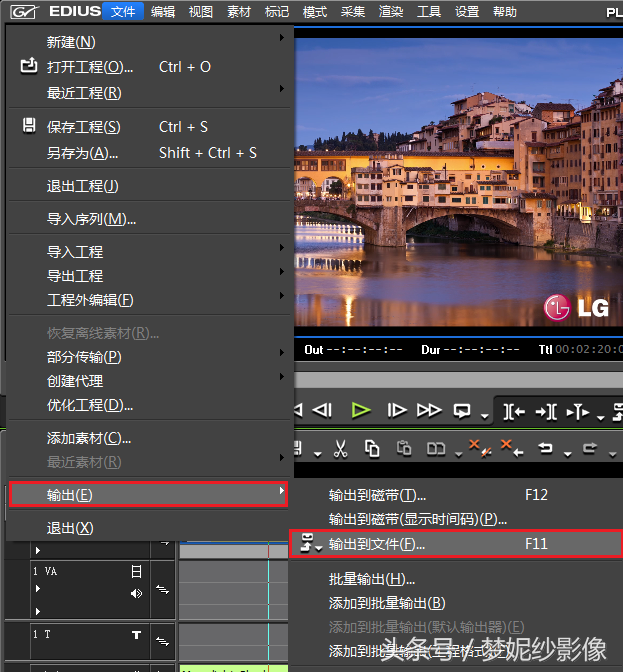
Task: Click the Cut scissors icon
Action: tap(340, 449)
